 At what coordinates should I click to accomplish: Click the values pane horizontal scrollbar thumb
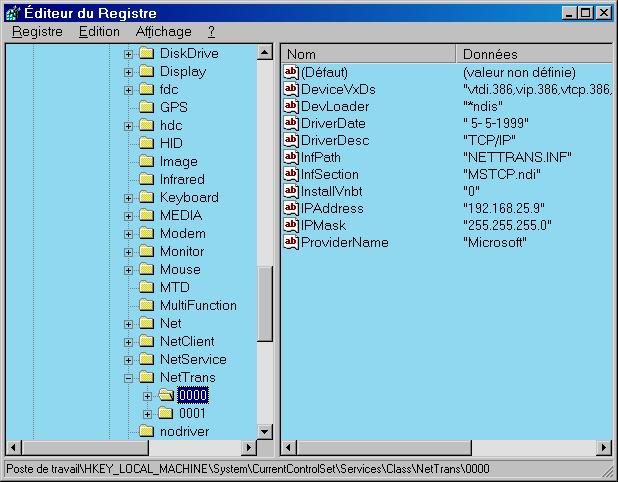384,447
